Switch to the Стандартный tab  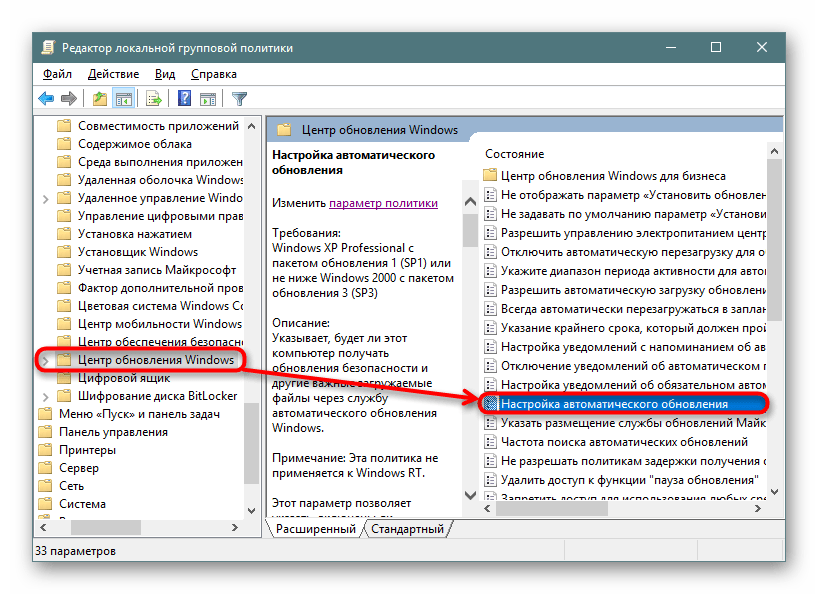410,528
